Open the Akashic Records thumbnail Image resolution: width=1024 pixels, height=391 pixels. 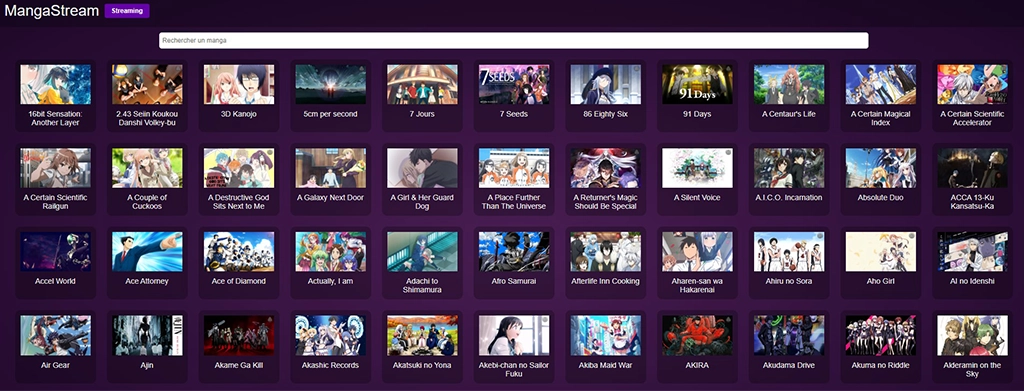pyautogui.click(x=330, y=336)
